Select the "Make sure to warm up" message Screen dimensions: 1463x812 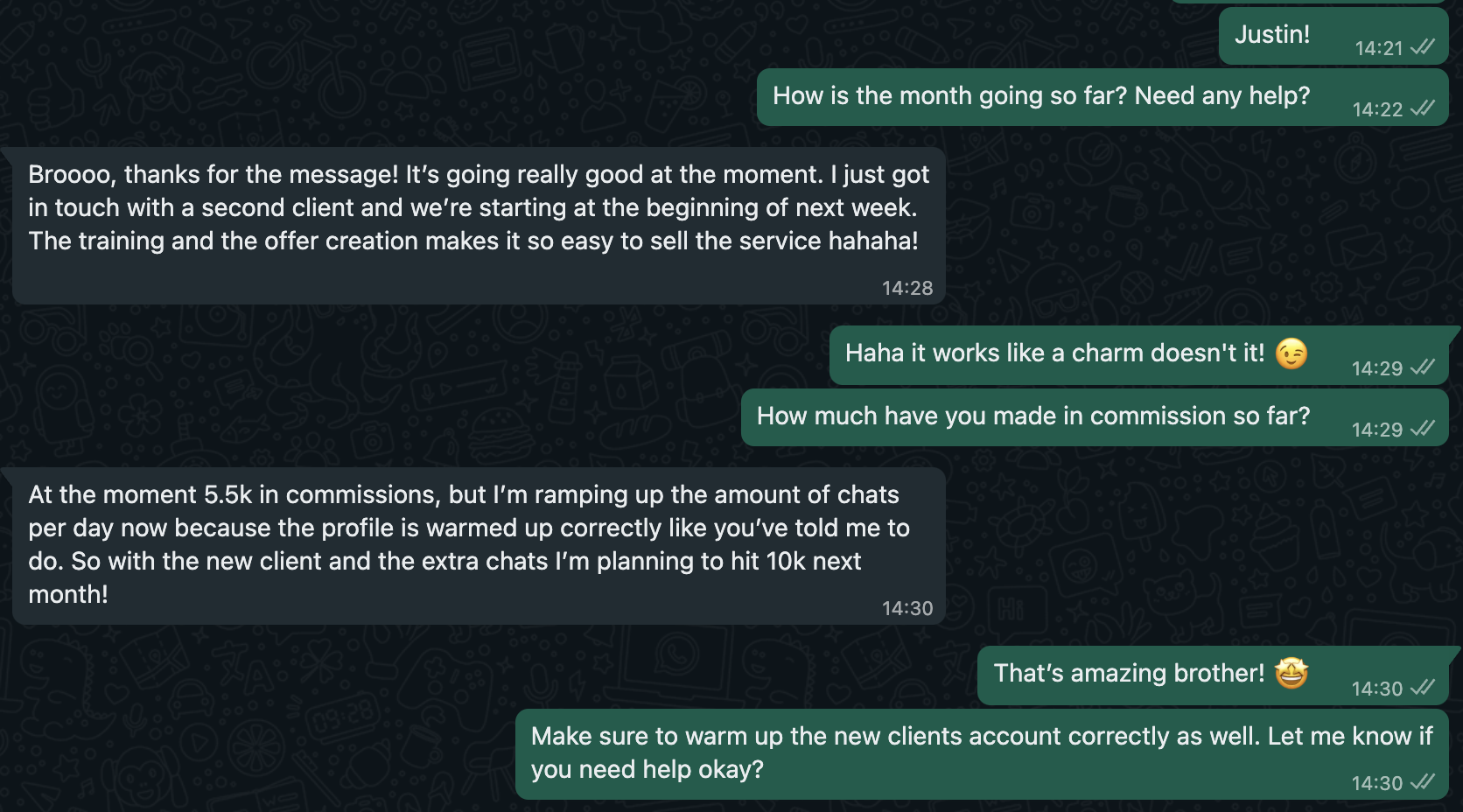coord(980,752)
